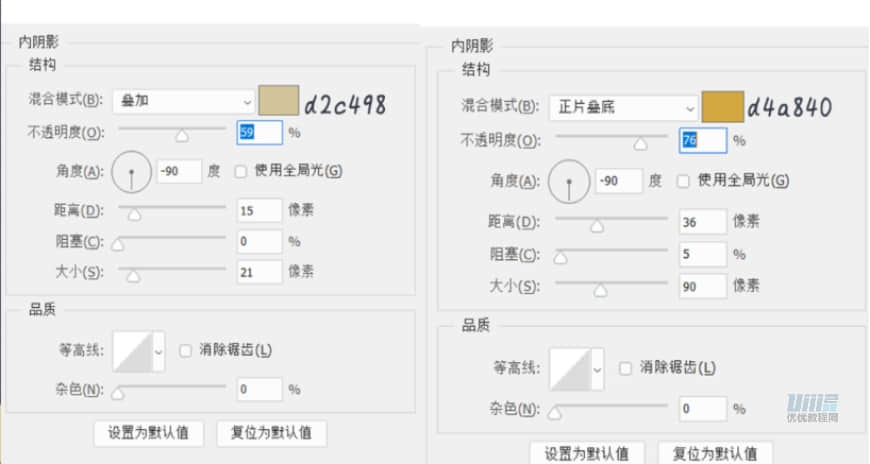Click the noise slider in right panel
870x464 pixels.
[x=609, y=410]
